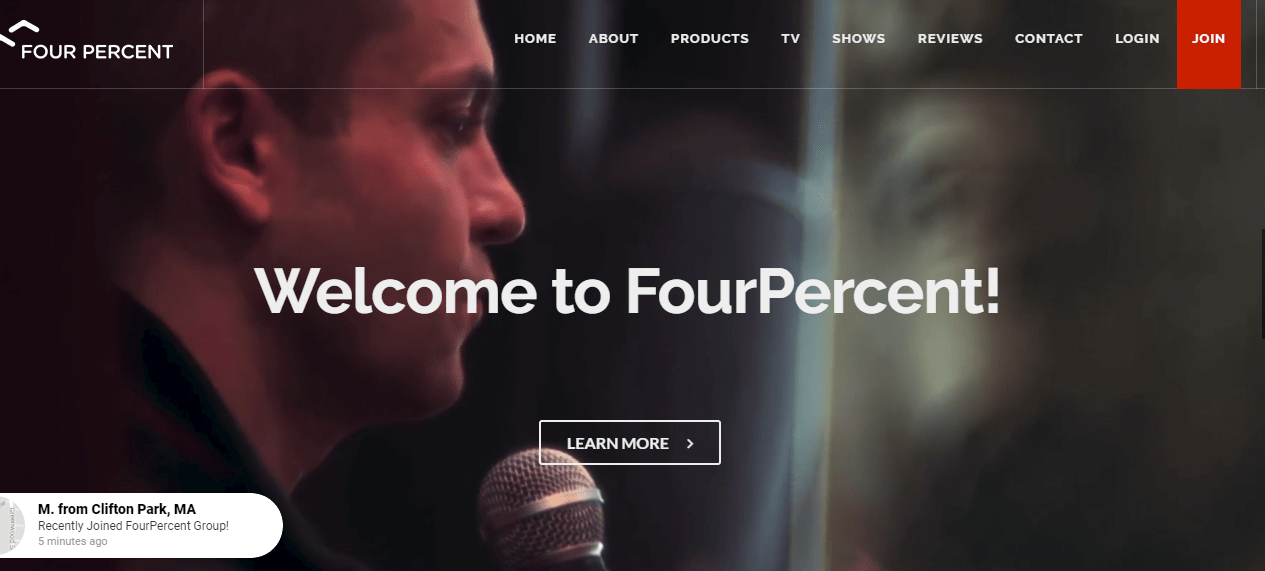The height and width of the screenshot is (571, 1265).
Task: Select TV in the navigation bar
Action: tap(790, 39)
